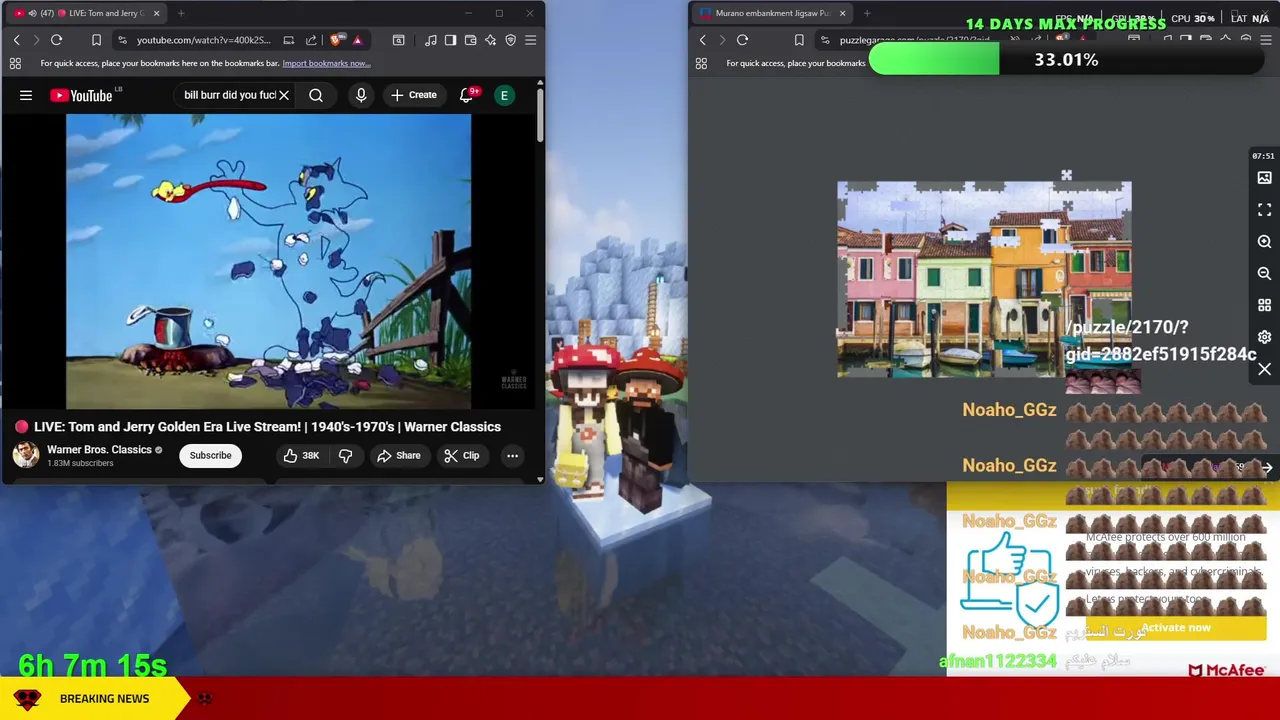Open Leo AI assistant star icon
Screen dimensions: 1280x720
490,40
